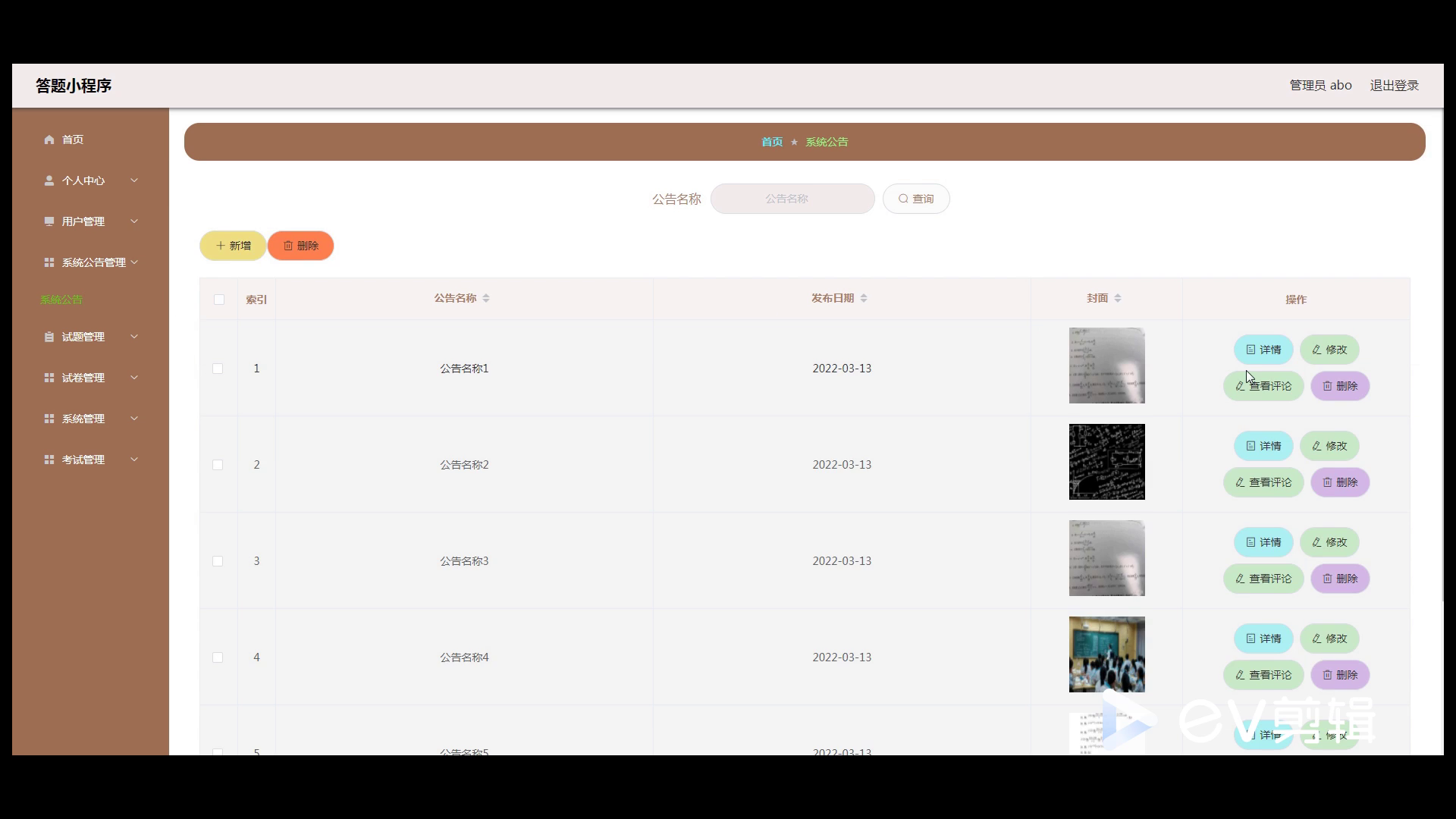Click the trash icon in orange 删除 button

(x=288, y=246)
